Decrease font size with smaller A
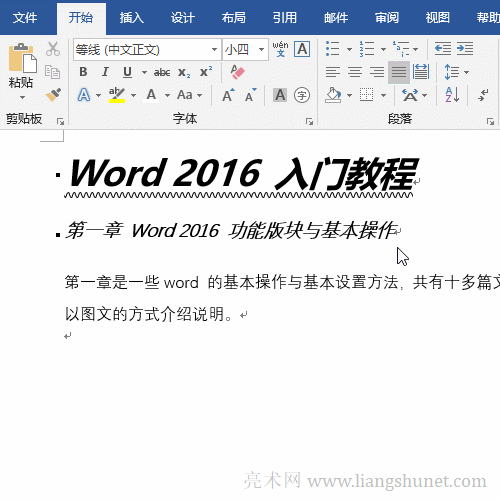 pyautogui.click(x=251, y=95)
